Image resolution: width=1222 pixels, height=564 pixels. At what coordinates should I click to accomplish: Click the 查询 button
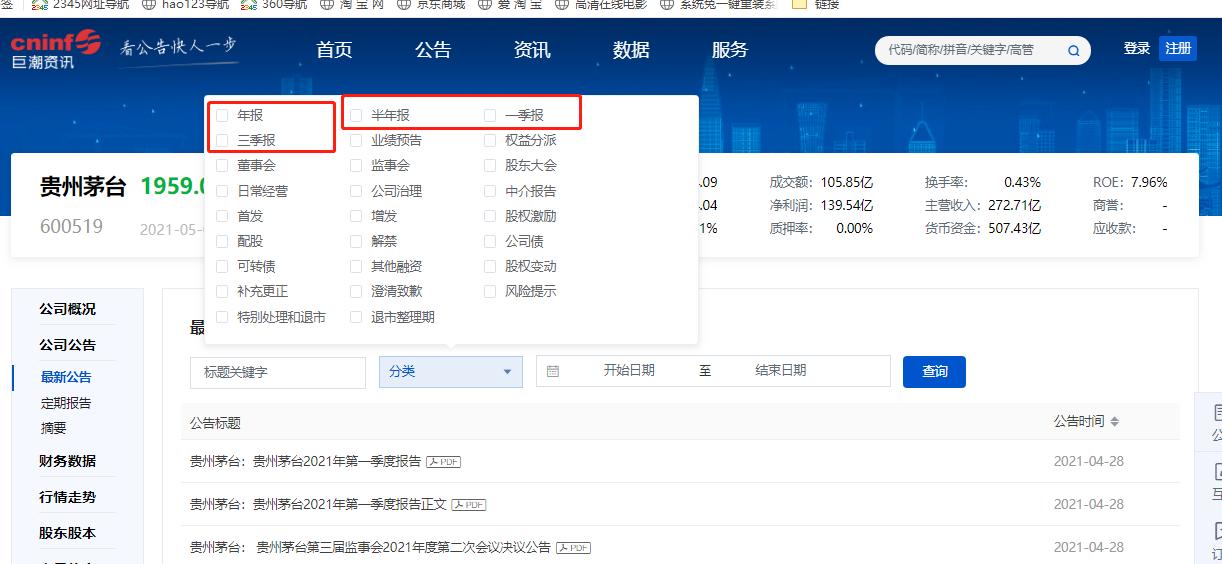934,372
